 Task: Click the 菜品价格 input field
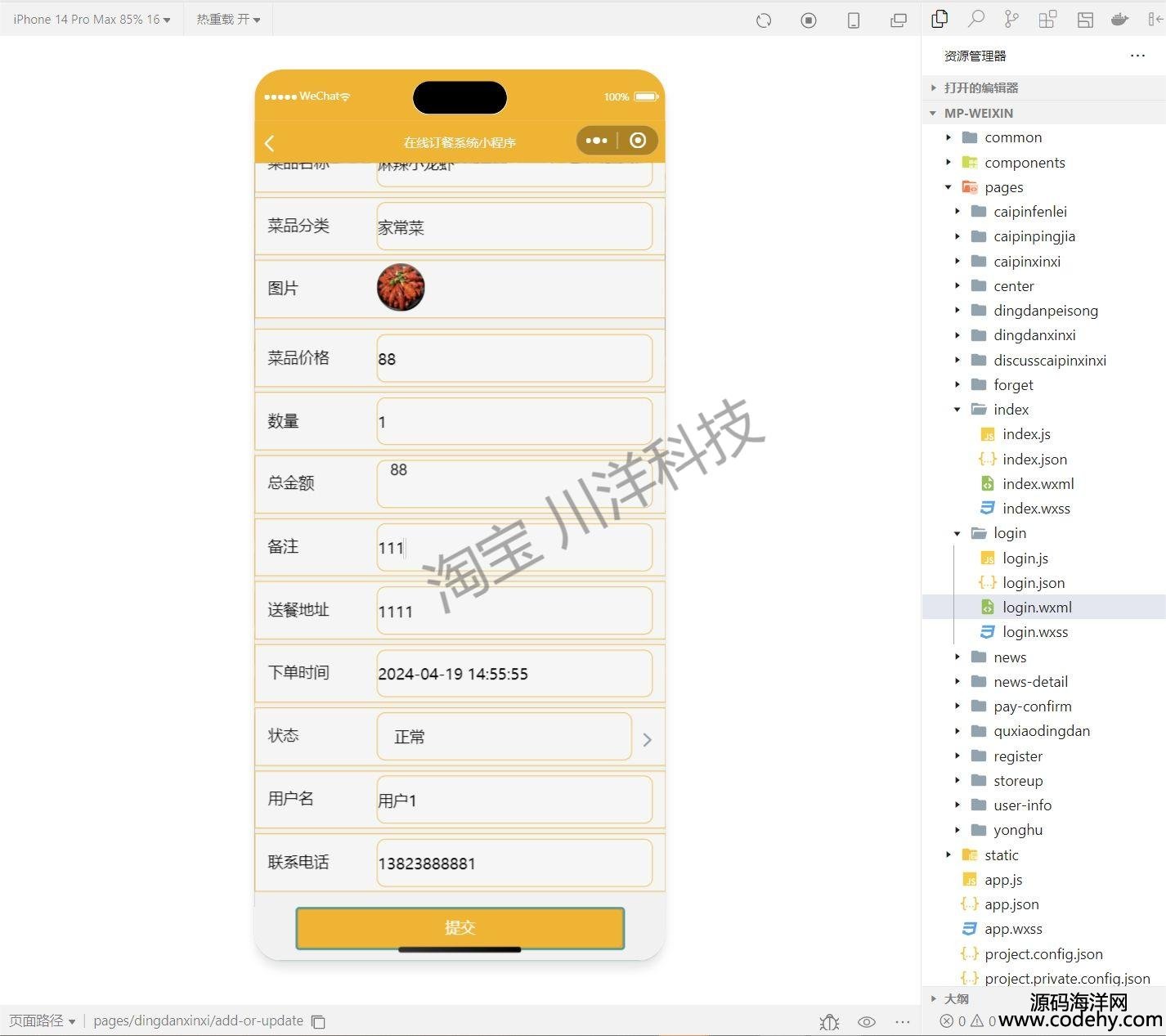(x=514, y=358)
